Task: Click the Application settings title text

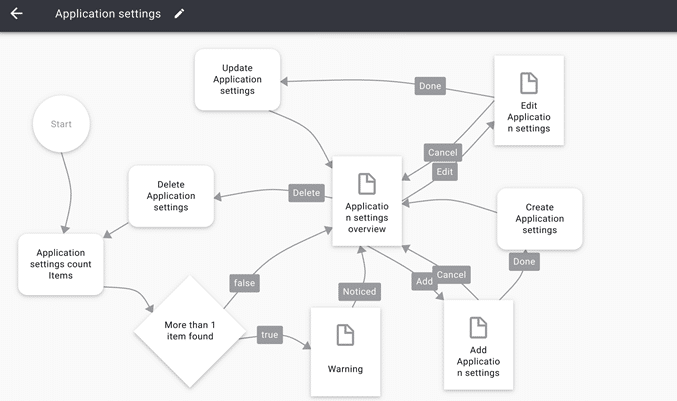Action: (108, 14)
